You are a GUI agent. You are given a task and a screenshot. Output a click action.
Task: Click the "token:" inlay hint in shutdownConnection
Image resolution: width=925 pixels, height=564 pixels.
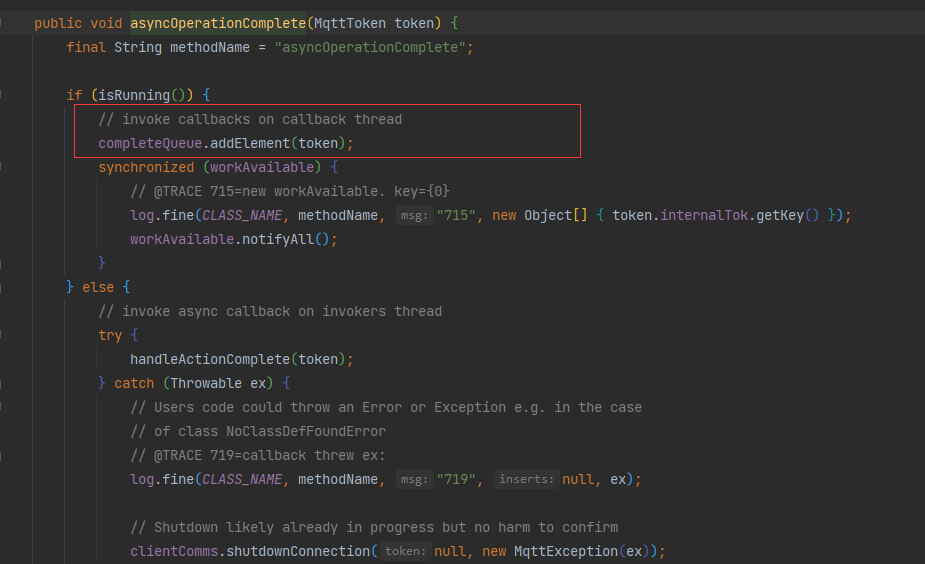[405, 552]
